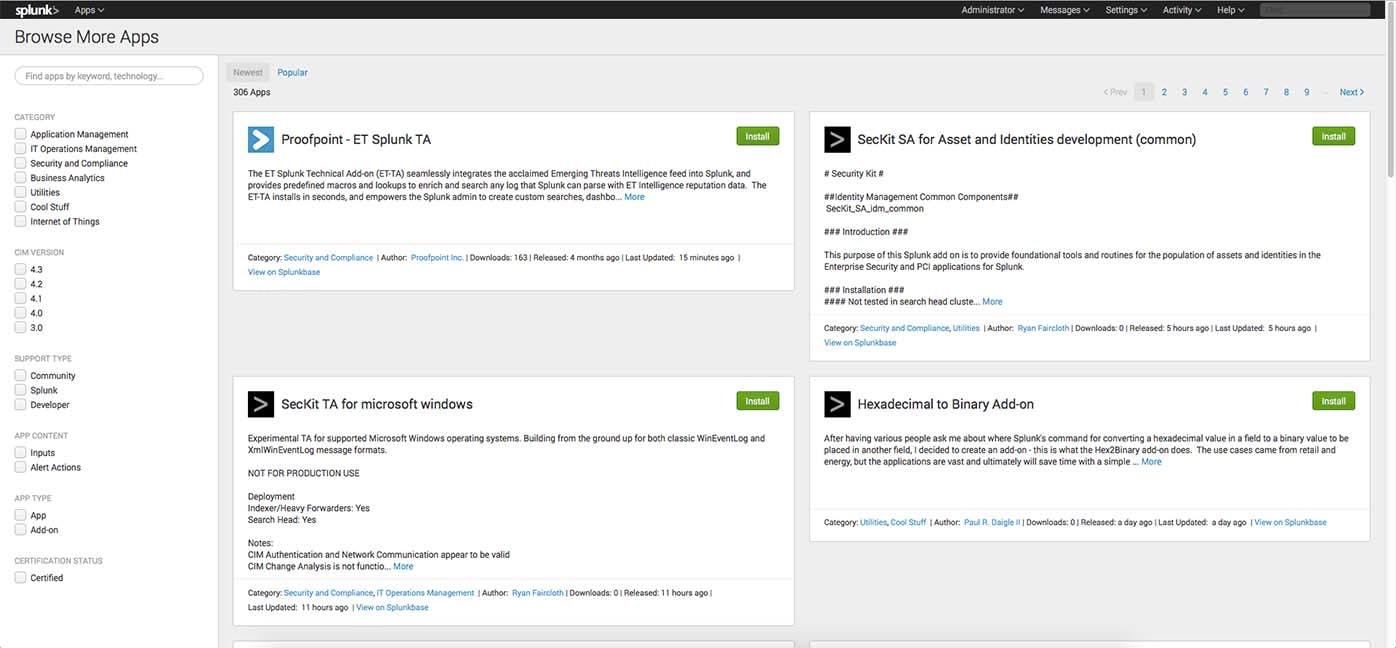Go to results page 2
This screenshot has height=648, width=1396.
pyautogui.click(x=1164, y=92)
